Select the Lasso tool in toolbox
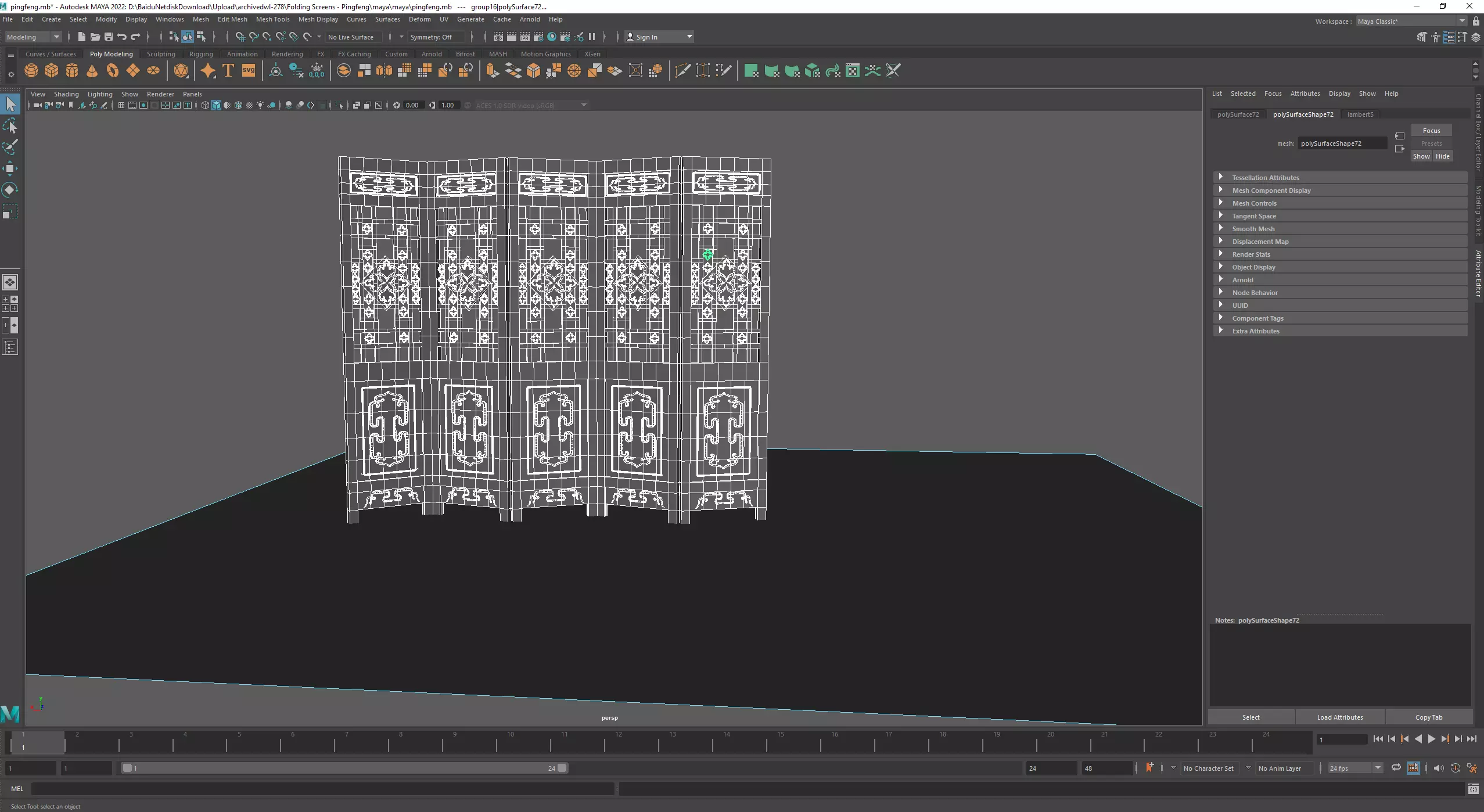 coord(10,126)
